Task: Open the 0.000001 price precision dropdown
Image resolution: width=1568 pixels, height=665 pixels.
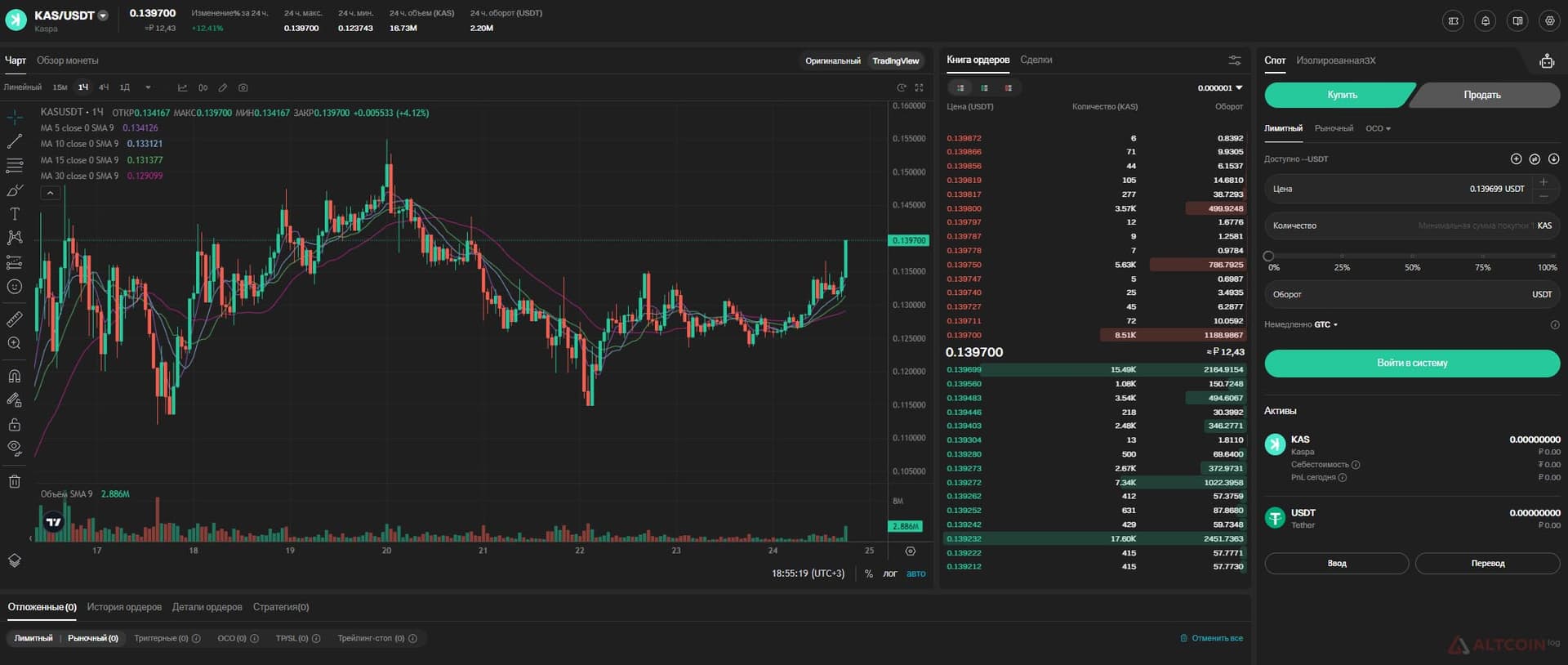Action: tap(1220, 88)
